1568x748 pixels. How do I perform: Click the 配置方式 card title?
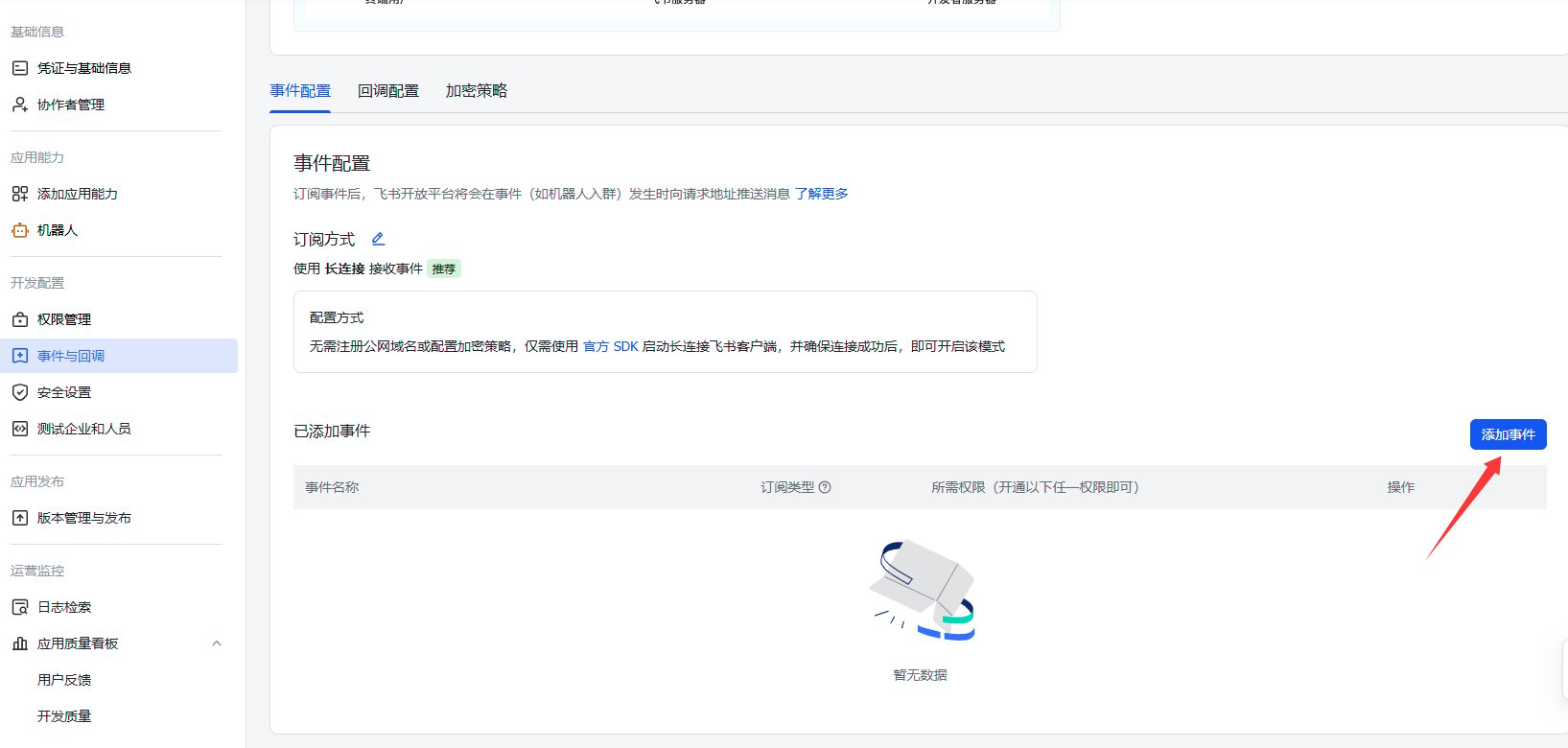(x=337, y=317)
